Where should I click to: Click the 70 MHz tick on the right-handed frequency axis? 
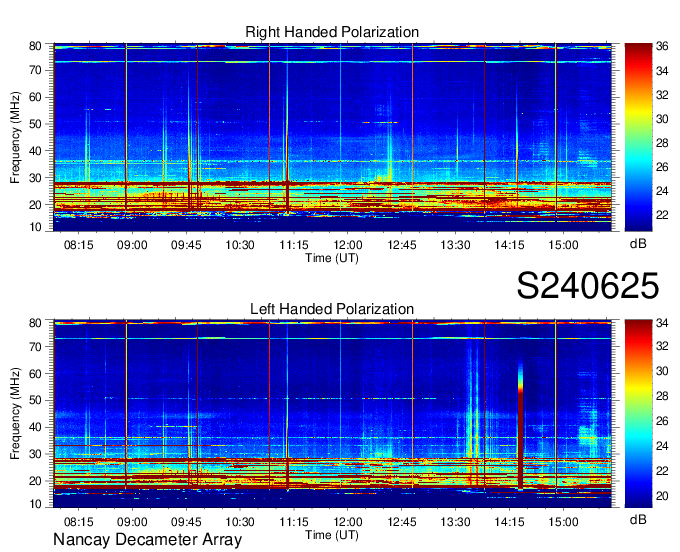coord(35,70)
